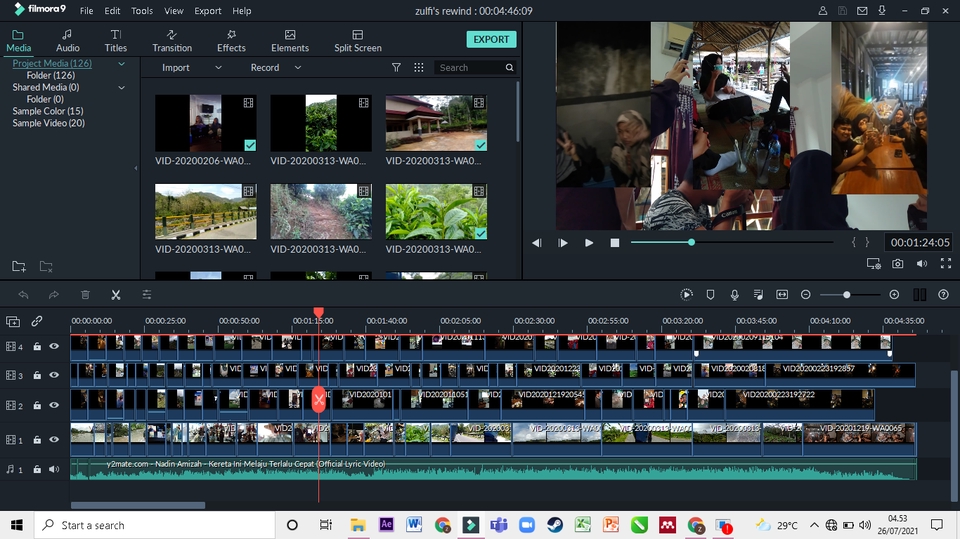The height and width of the screenshot is (539, 960).
Task: Select the tea leaves video thumbnail
Action: (436, 211)
